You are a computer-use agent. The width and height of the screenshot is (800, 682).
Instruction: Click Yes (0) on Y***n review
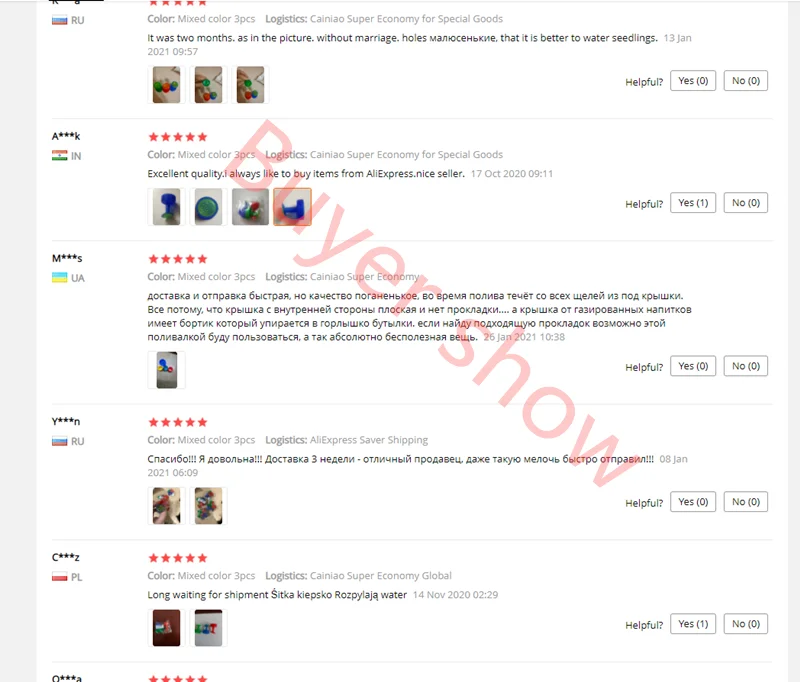coord(693,501)
